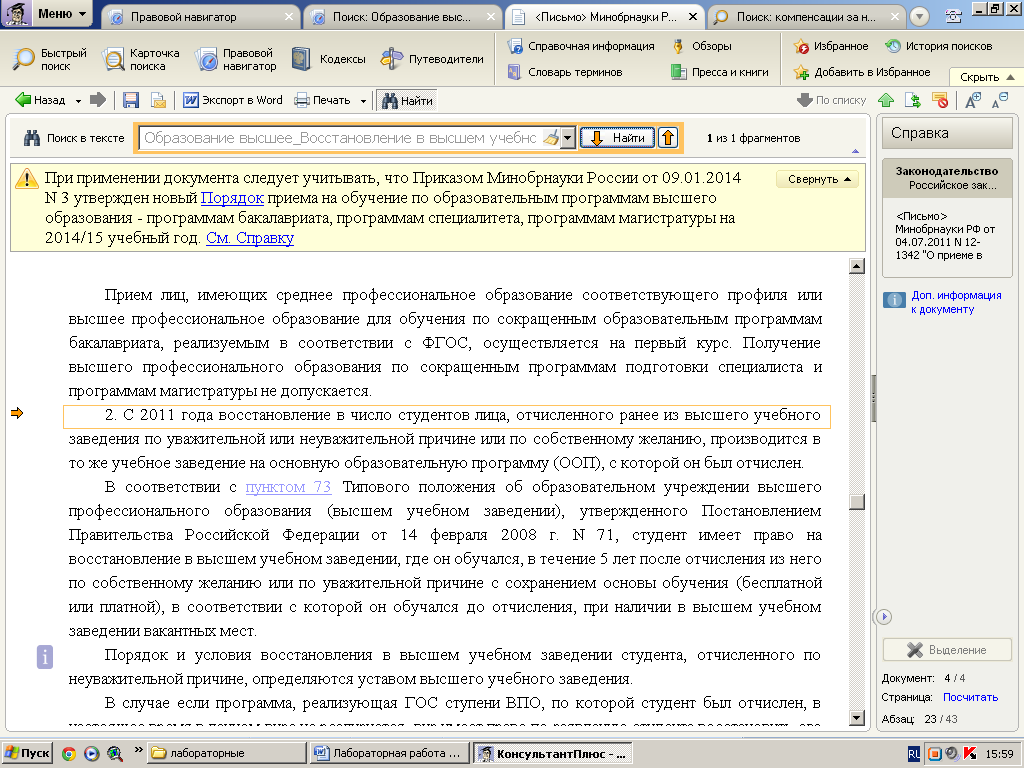Click Найти next fragment button
The image size is (1024, 768).
617,138
